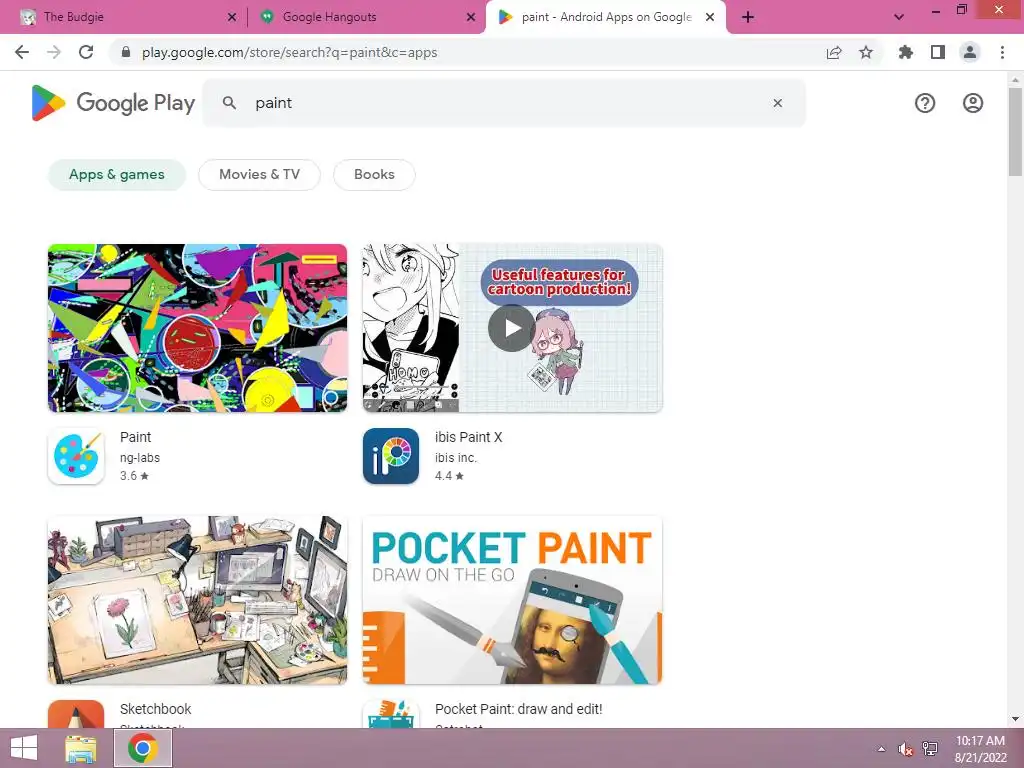Image resolution: width=1024 pixels, height=768 pixels.
Task: Open the Extensions puzzle icon
Action: (x=906, y=52)
